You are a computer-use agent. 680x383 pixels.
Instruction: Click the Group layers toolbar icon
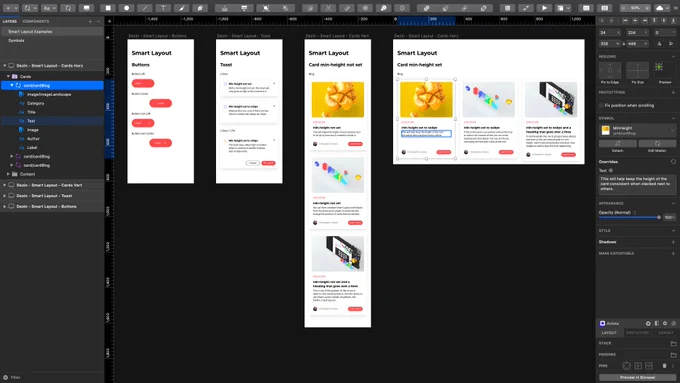point(266,8)
